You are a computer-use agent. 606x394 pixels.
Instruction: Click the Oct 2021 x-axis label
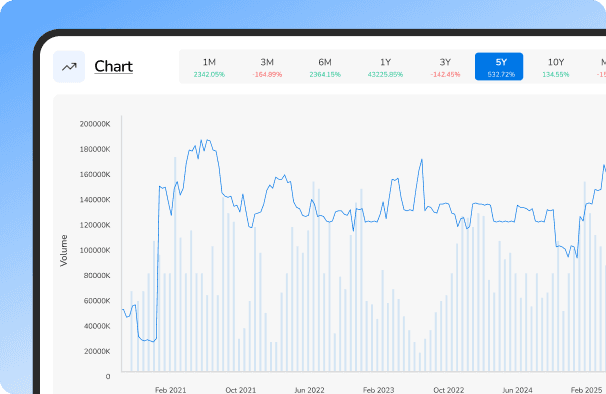coord(240,390)
